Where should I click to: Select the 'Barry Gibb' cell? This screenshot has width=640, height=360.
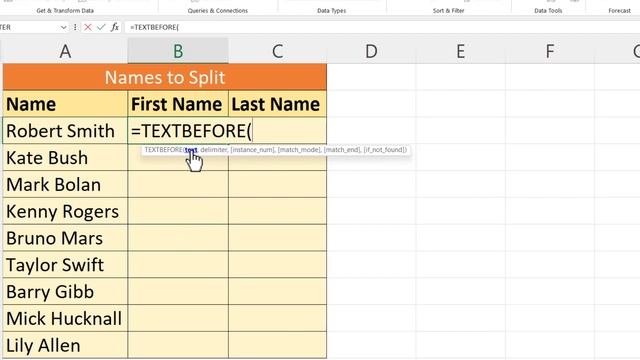point(65,292)
